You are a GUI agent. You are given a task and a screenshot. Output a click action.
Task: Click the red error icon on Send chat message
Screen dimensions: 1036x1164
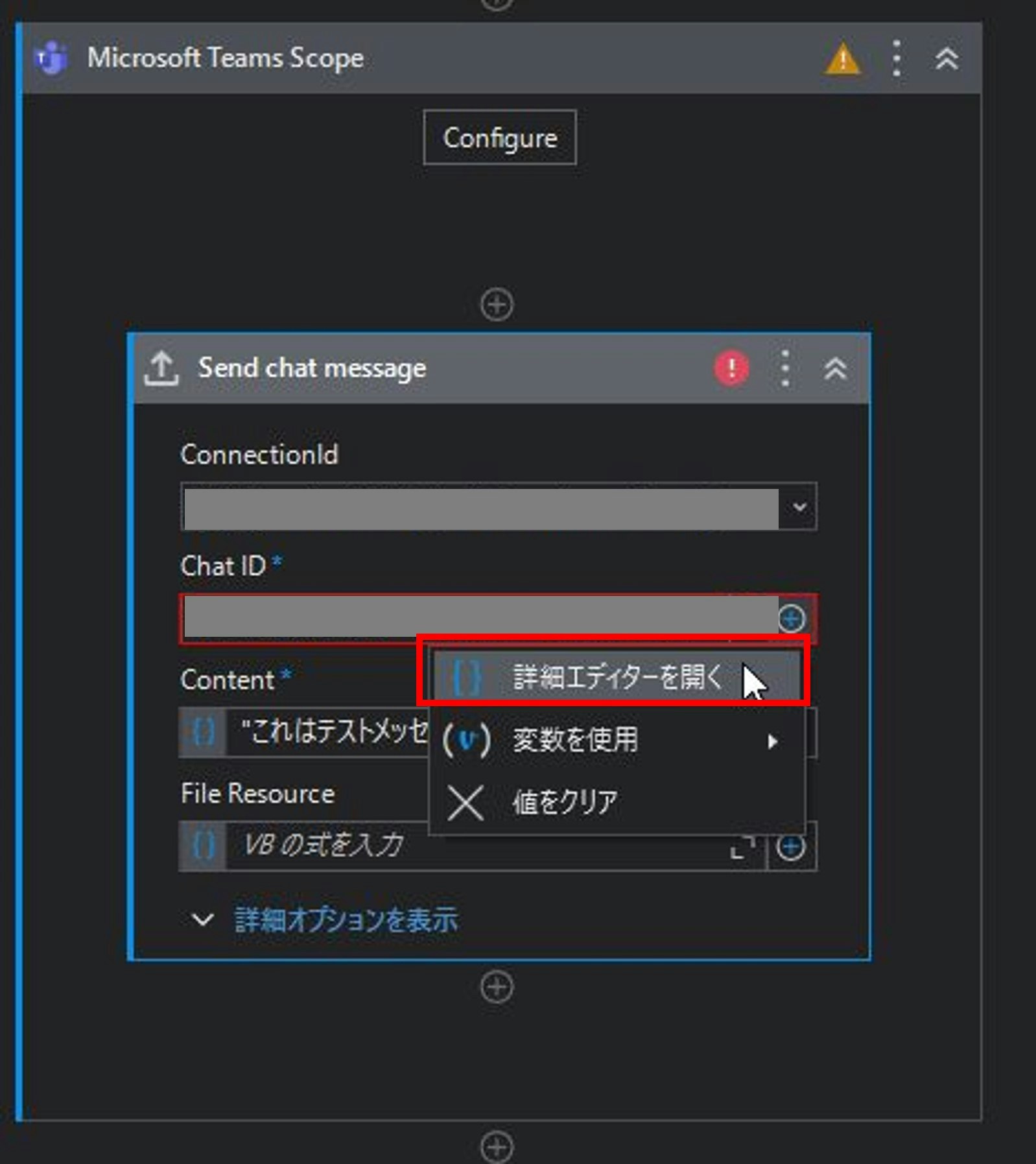[x=731, y=368]
